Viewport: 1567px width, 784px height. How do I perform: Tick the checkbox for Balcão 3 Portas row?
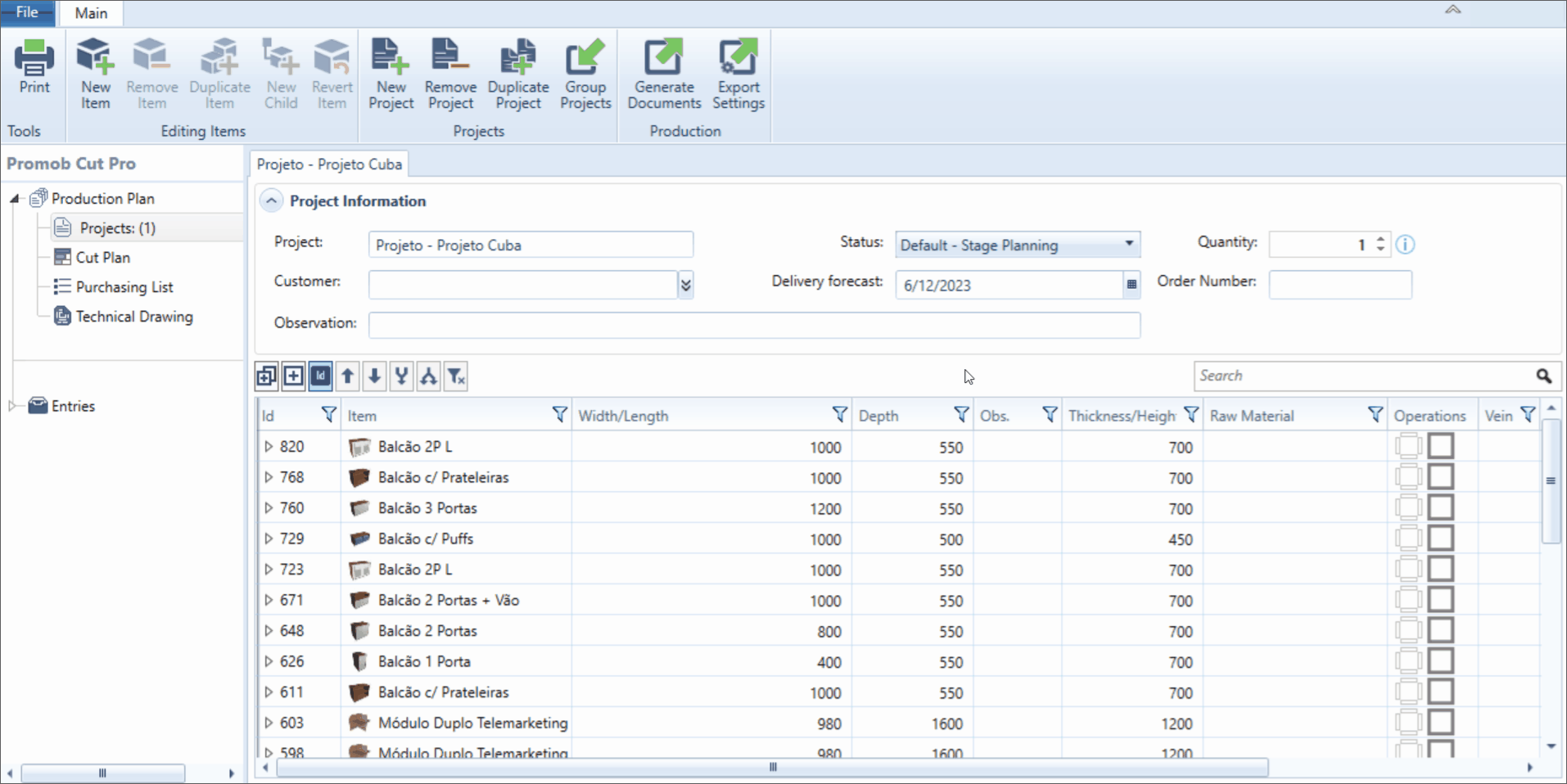pos(1441,507)
